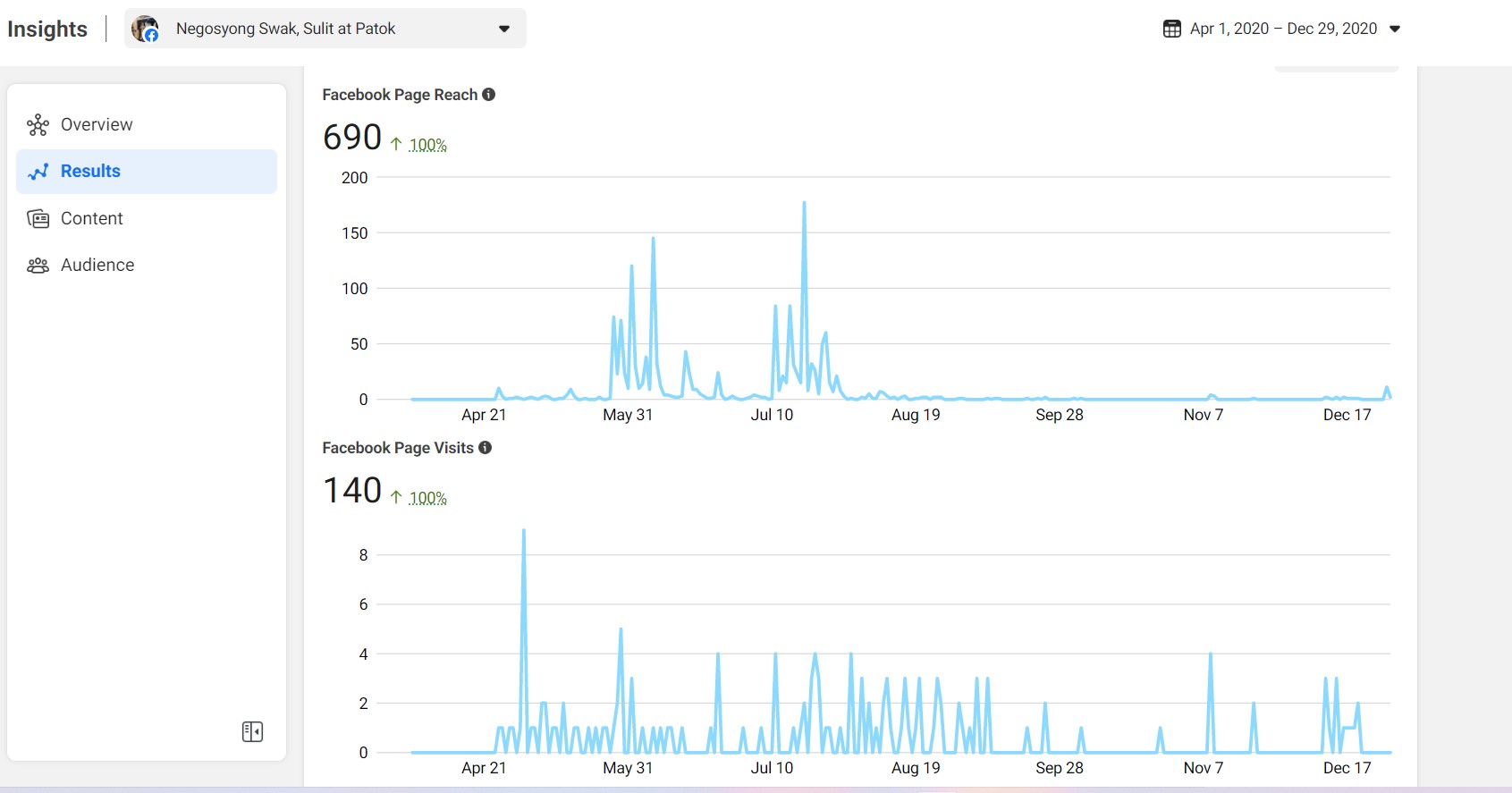Click the Audience people icon

click(x=38, y=266)
